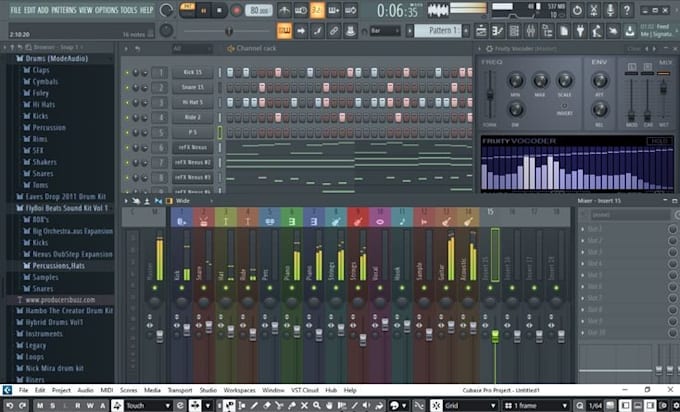680x412 pixels.
Task: Select the Cubase hand pan tool icon
Action: pos(330,405)
